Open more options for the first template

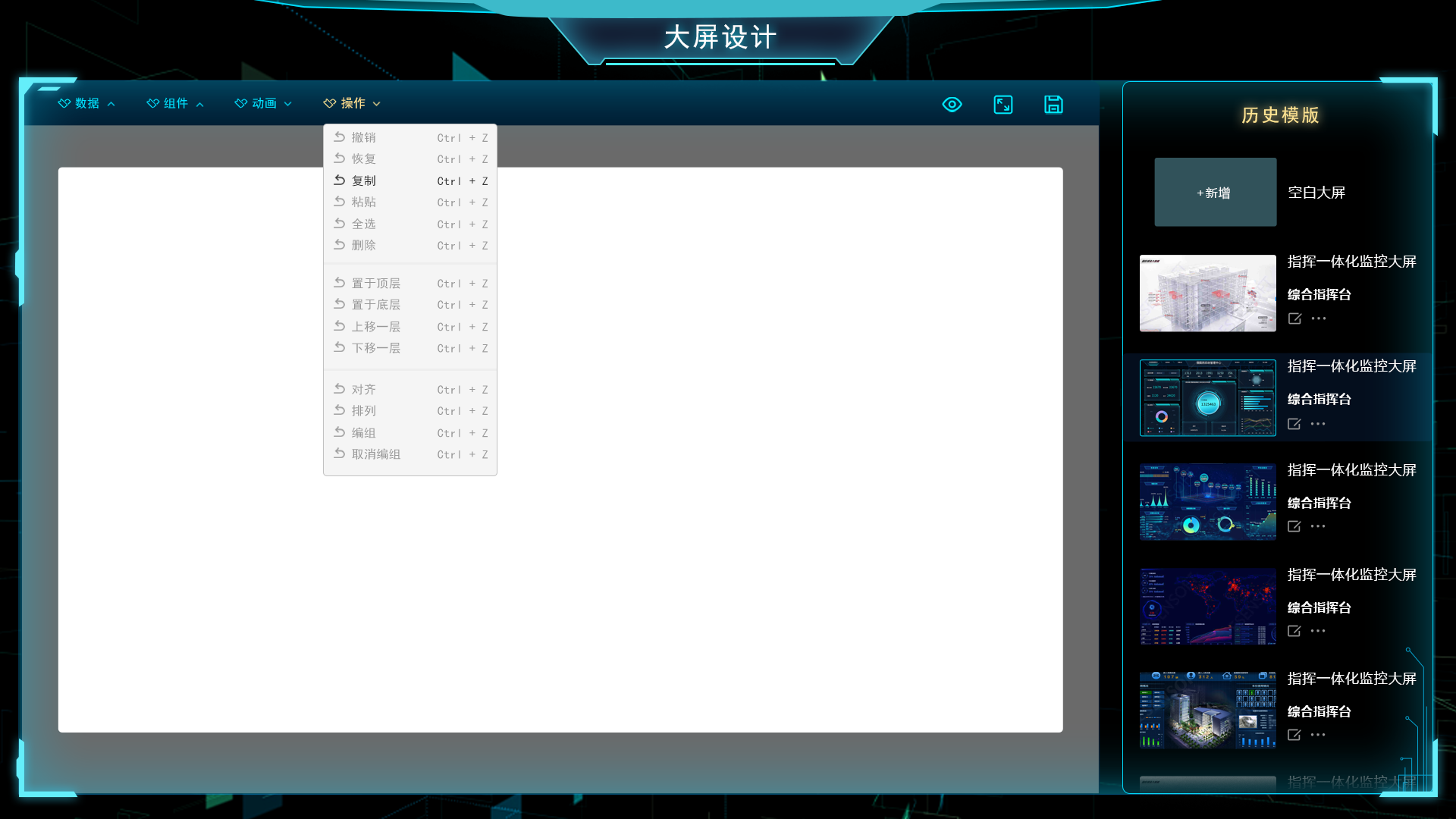[1319, 318]
